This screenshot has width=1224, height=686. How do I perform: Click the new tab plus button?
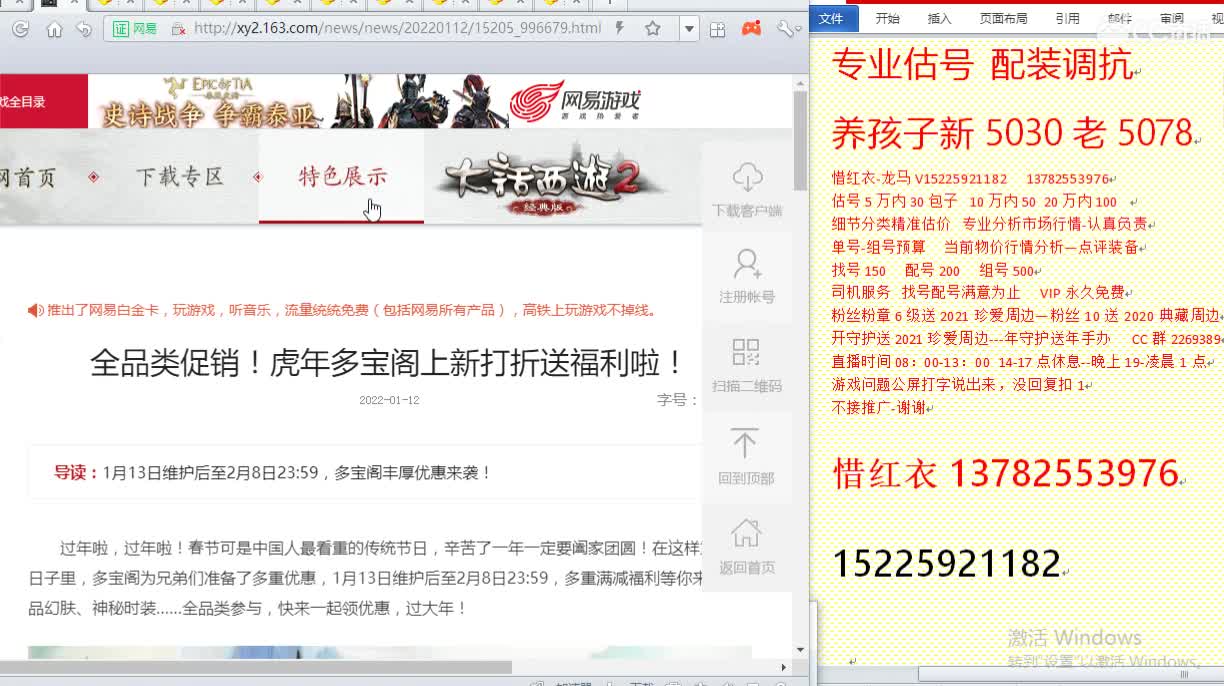click(609, 4)
